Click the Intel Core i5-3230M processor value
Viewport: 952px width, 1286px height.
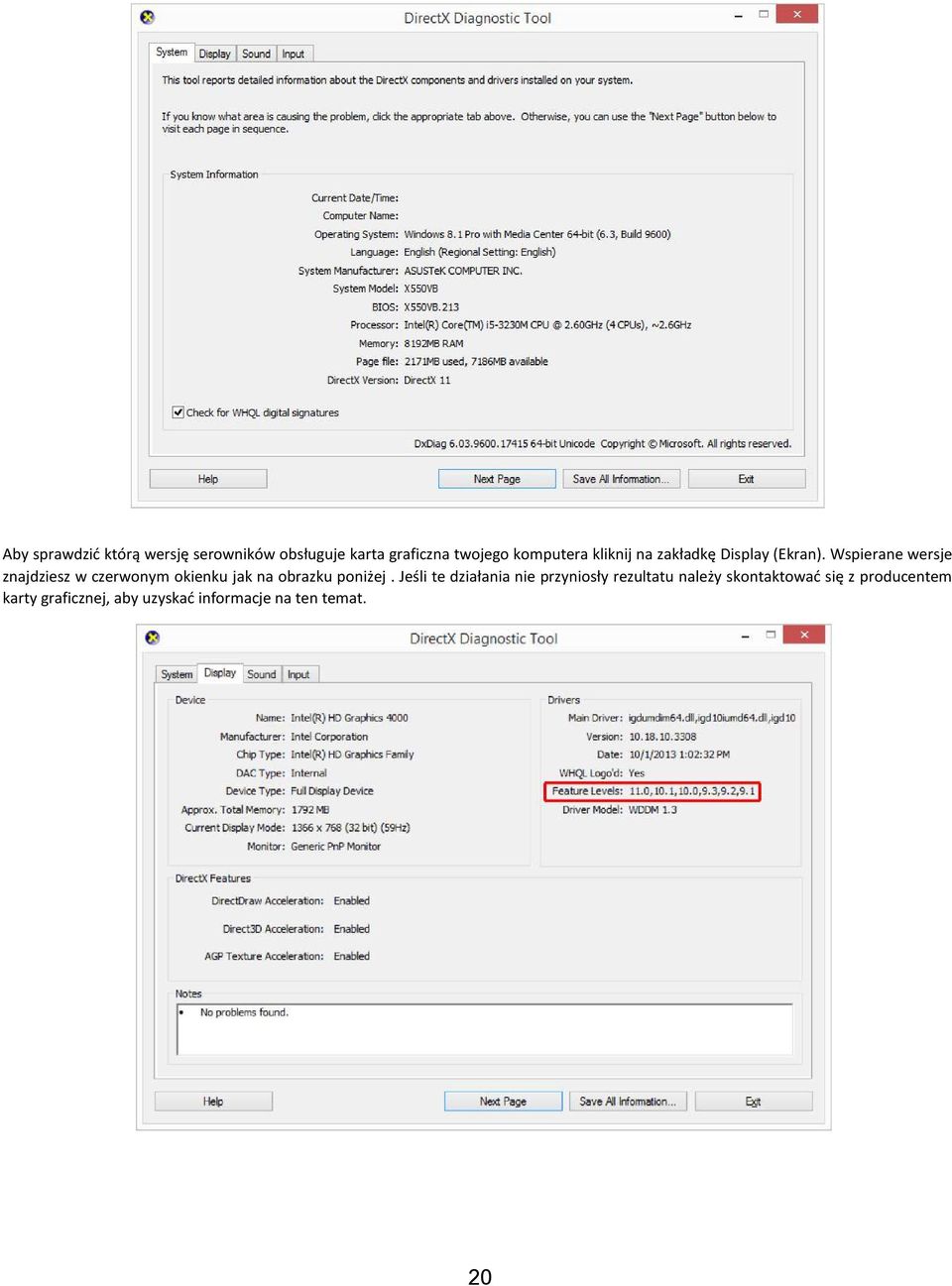pos(547,325)
